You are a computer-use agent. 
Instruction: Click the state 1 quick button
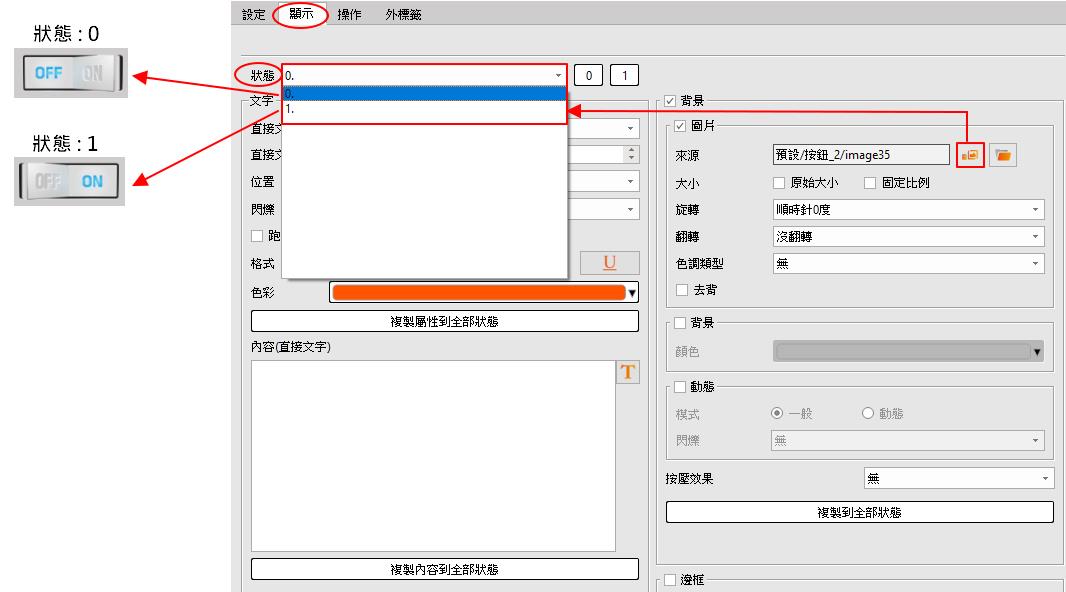(625, 75)
